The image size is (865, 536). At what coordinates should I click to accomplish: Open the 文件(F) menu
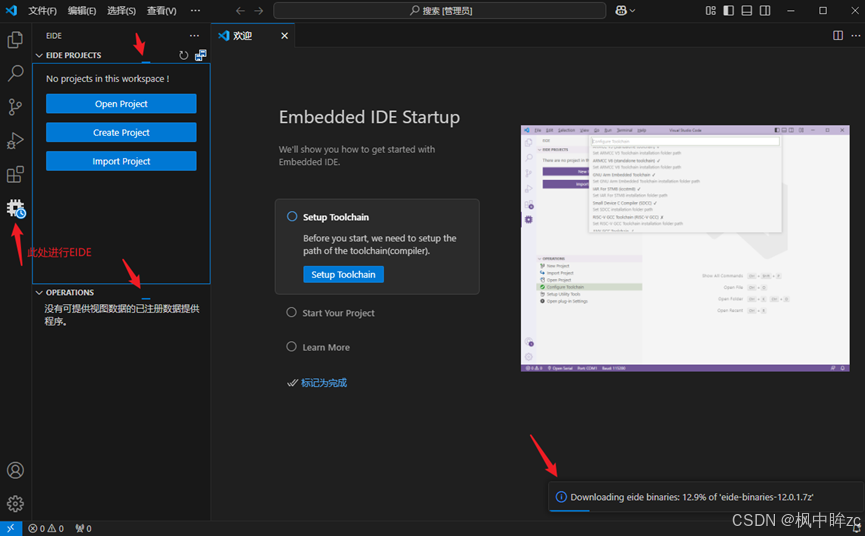pos(42,10)
